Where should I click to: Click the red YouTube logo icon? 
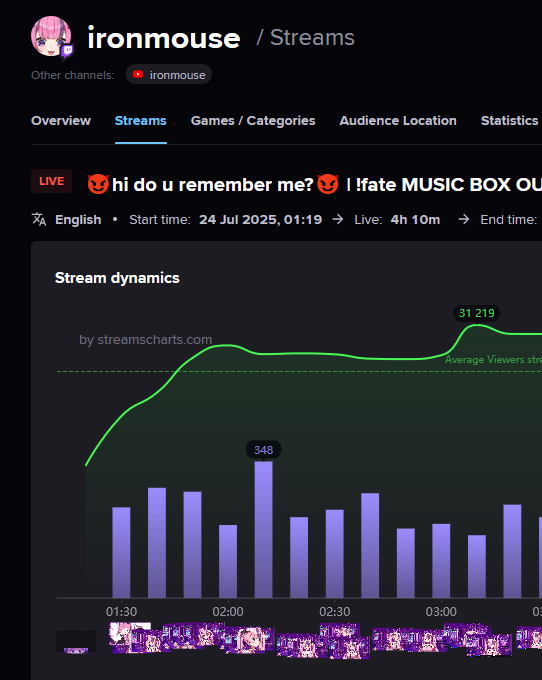click(138, 75)
